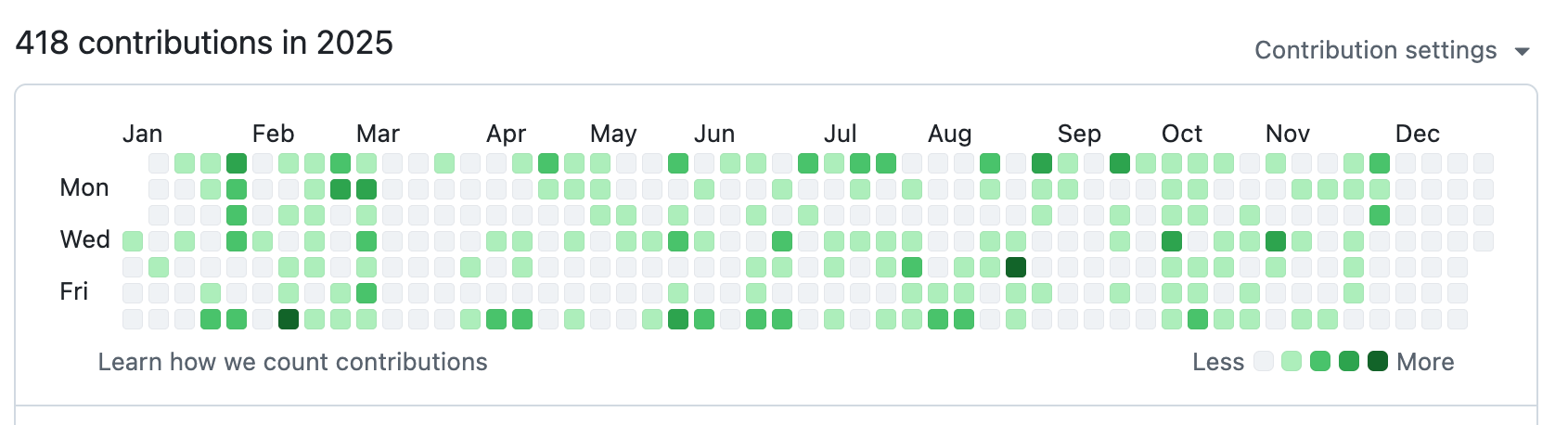
Task: Select the darkest green cell in August
Action: (x=1016, y=267)
